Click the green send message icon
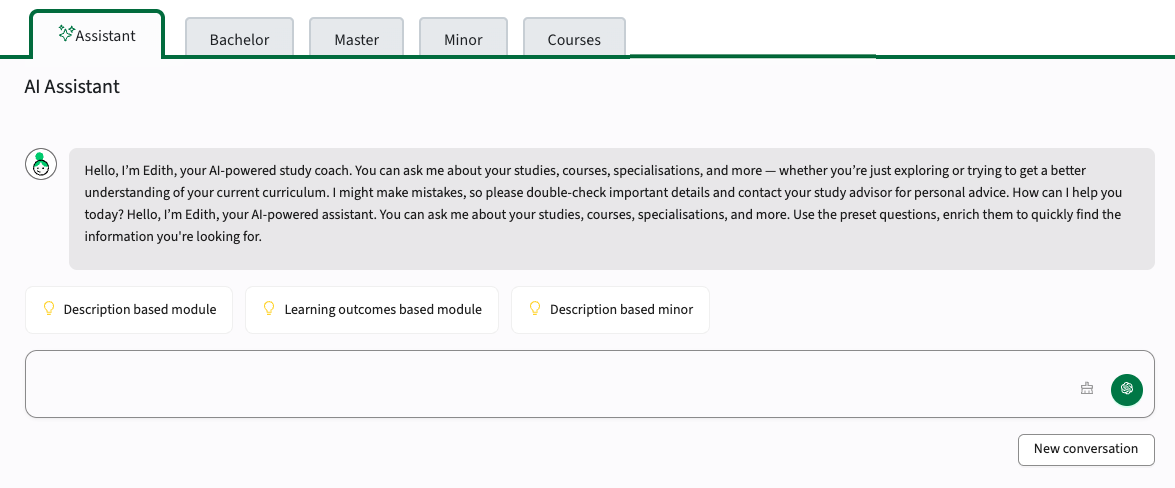This screenshot has width=1175, height=488. [1126, 389]
